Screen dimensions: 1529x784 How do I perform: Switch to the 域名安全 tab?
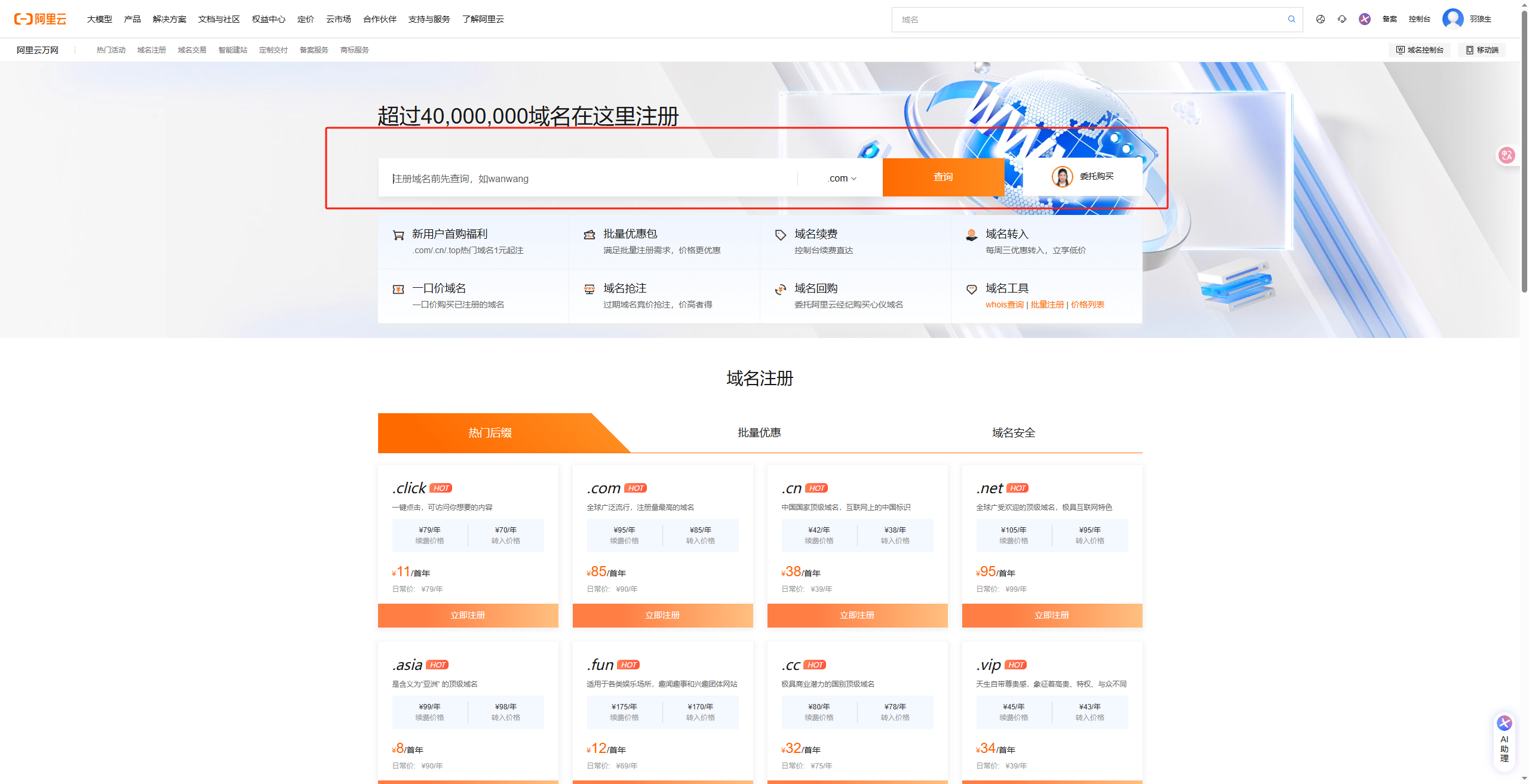point(1014,433)
